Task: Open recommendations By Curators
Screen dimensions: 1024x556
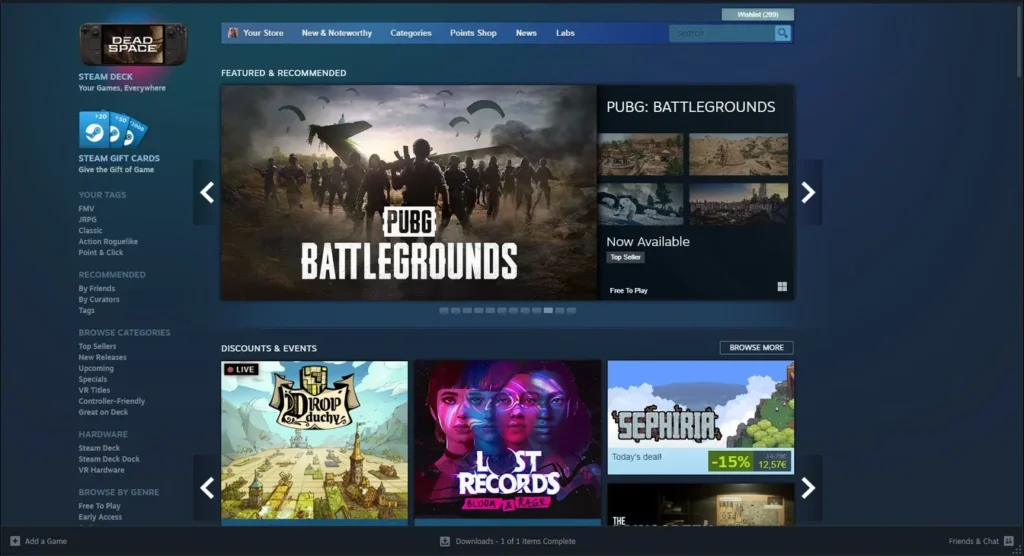Action: coord(99,300)
